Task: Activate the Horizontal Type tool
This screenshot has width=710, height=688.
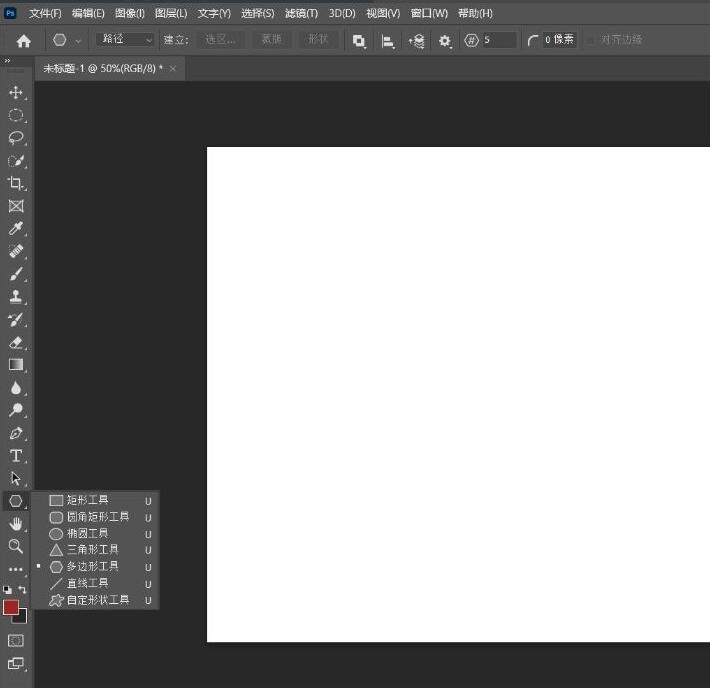Action: (x=16, y=456)
